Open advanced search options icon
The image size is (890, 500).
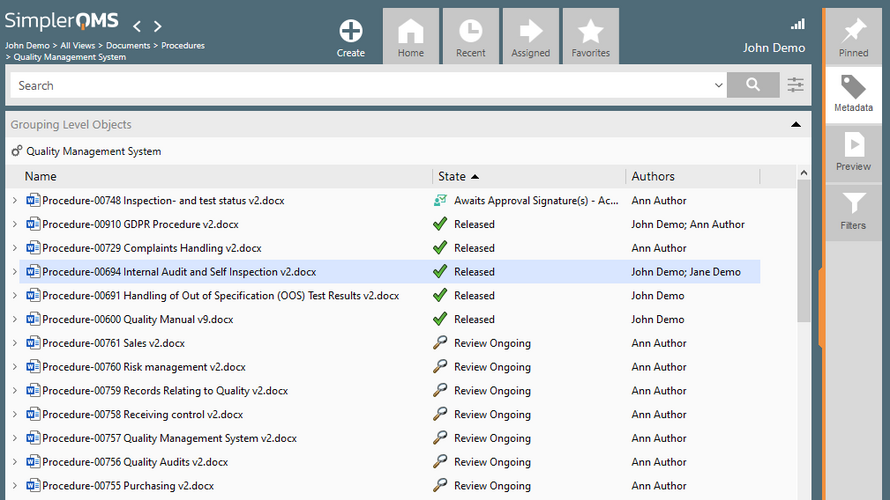point(795,86)
